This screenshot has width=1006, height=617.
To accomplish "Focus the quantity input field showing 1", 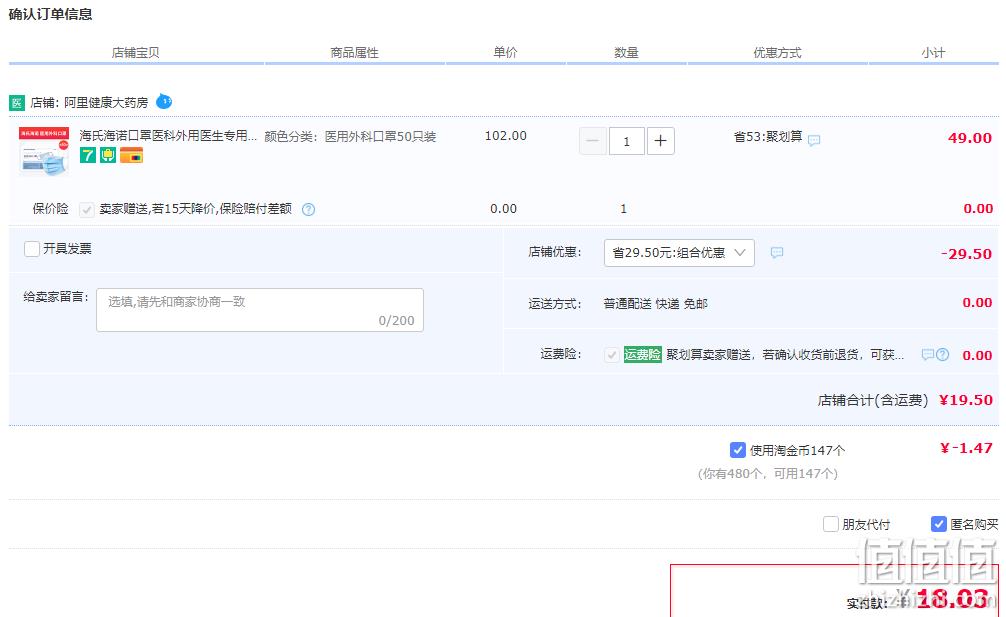I will click(x=627, y=141).
